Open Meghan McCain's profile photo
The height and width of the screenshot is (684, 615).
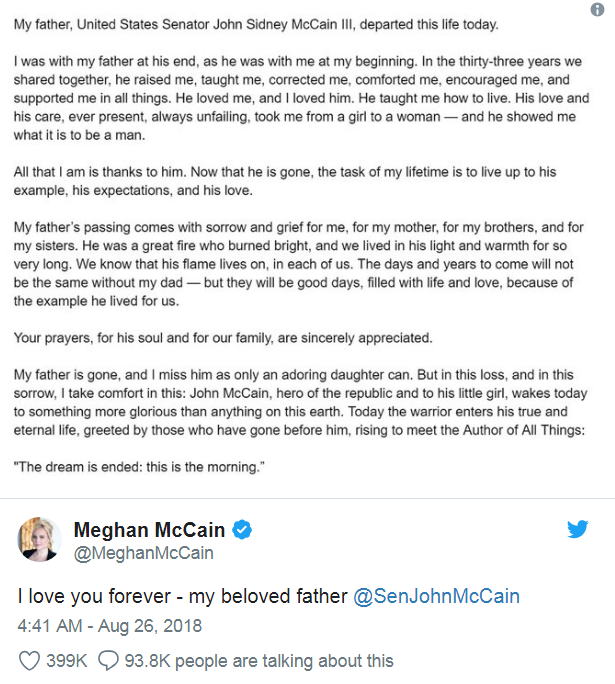tap(39, 539)
